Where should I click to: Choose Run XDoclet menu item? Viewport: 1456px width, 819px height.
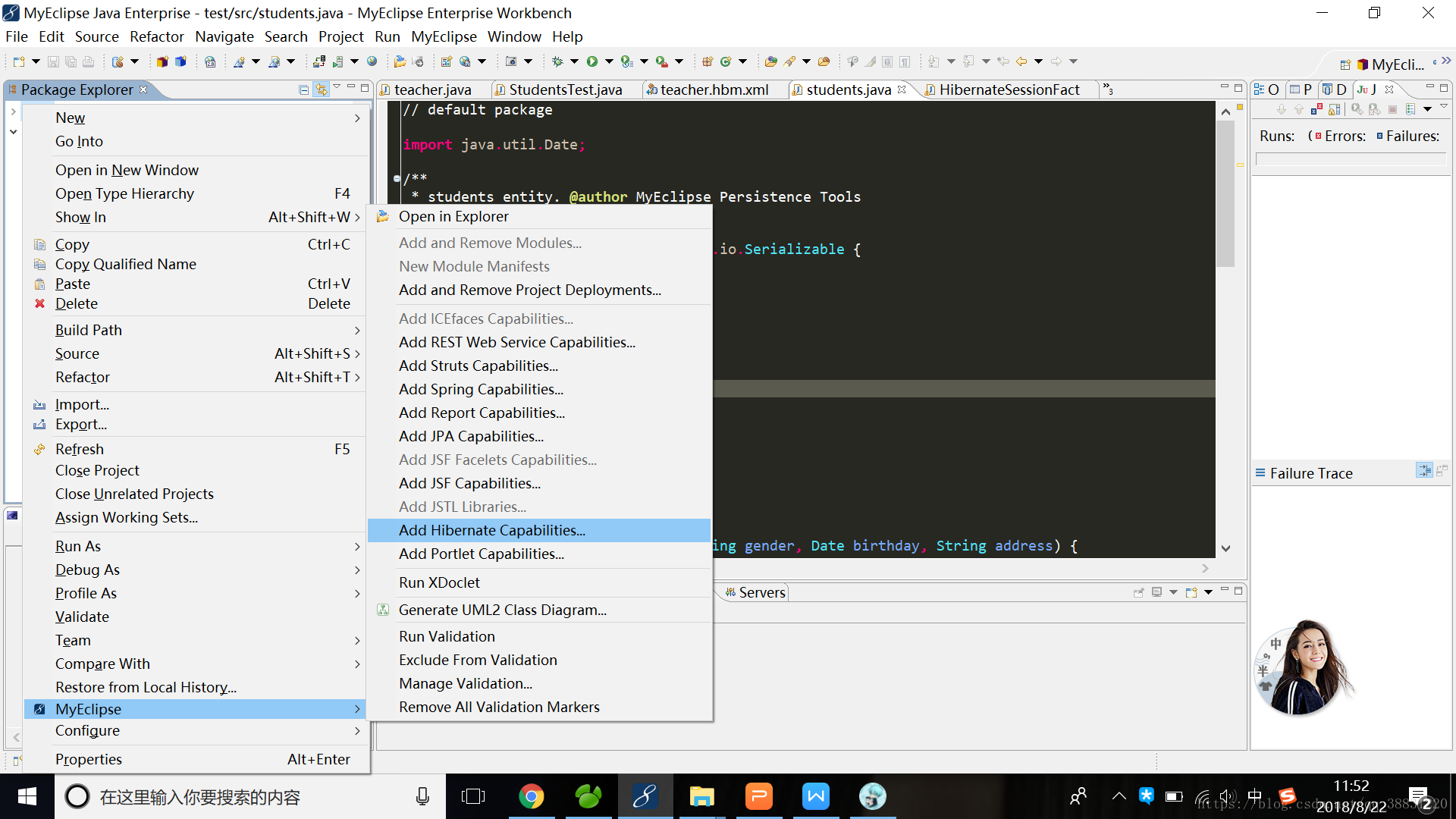coord(539,582)
